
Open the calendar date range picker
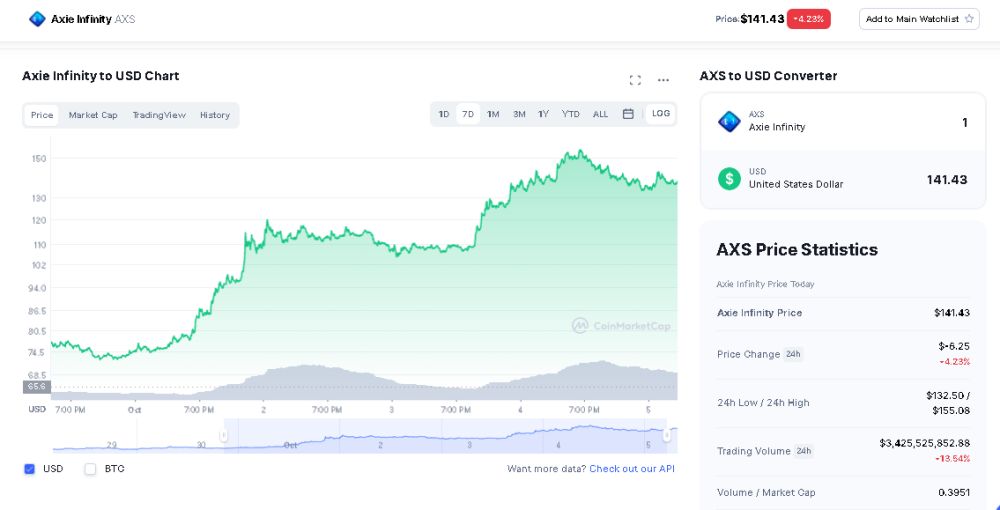628,114
